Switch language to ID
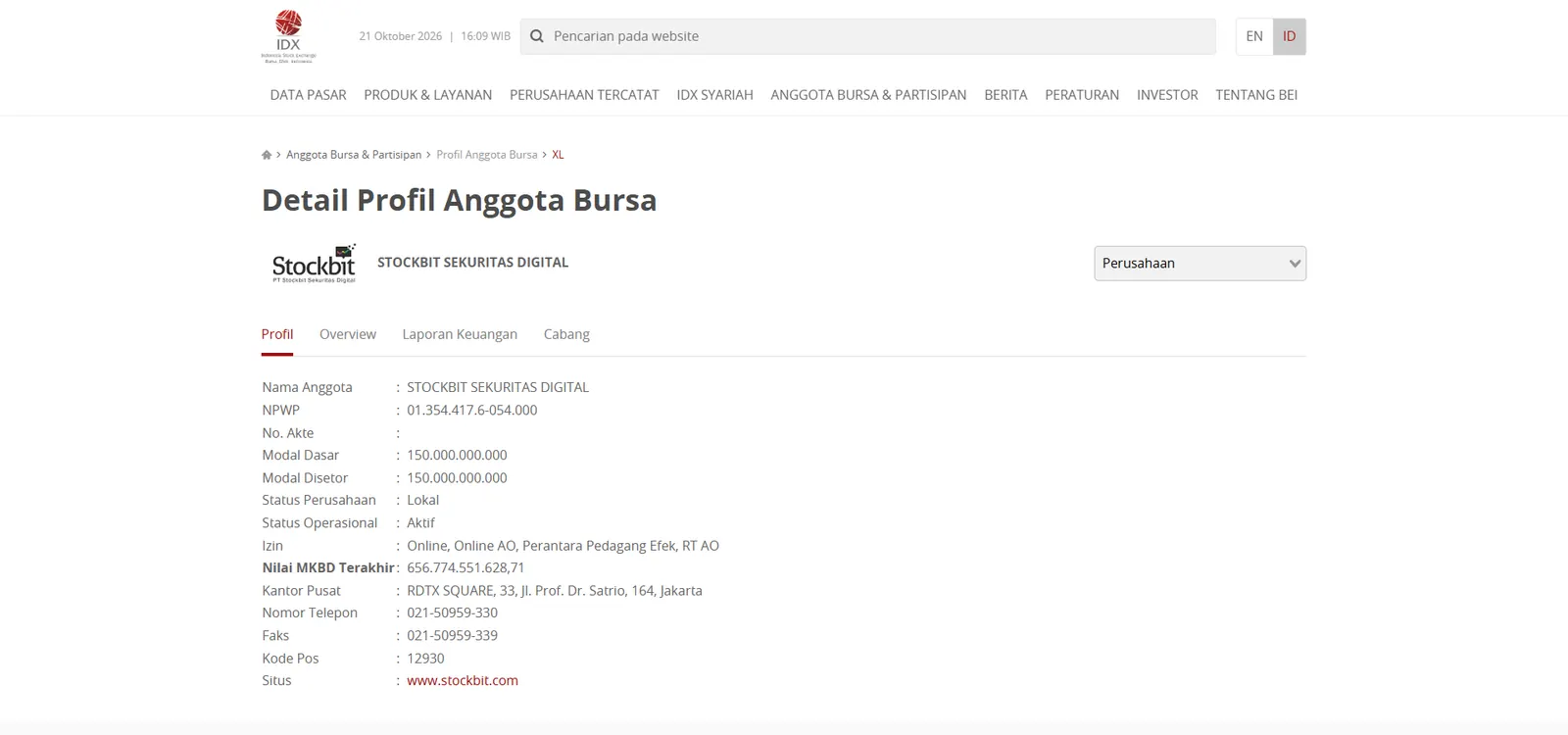 click(x=1290, y=36)
